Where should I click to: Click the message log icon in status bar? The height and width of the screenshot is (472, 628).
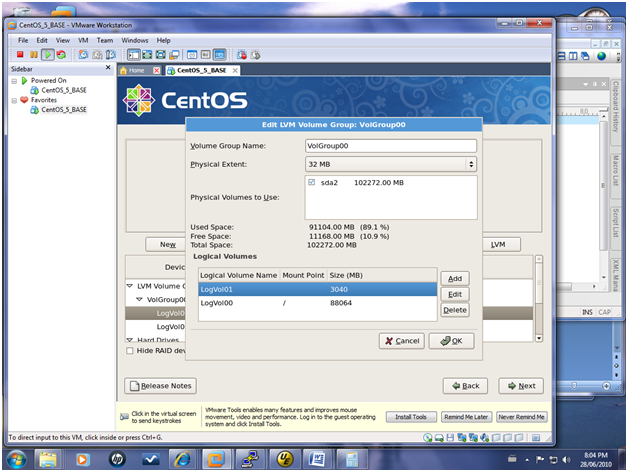click(536, 438)
